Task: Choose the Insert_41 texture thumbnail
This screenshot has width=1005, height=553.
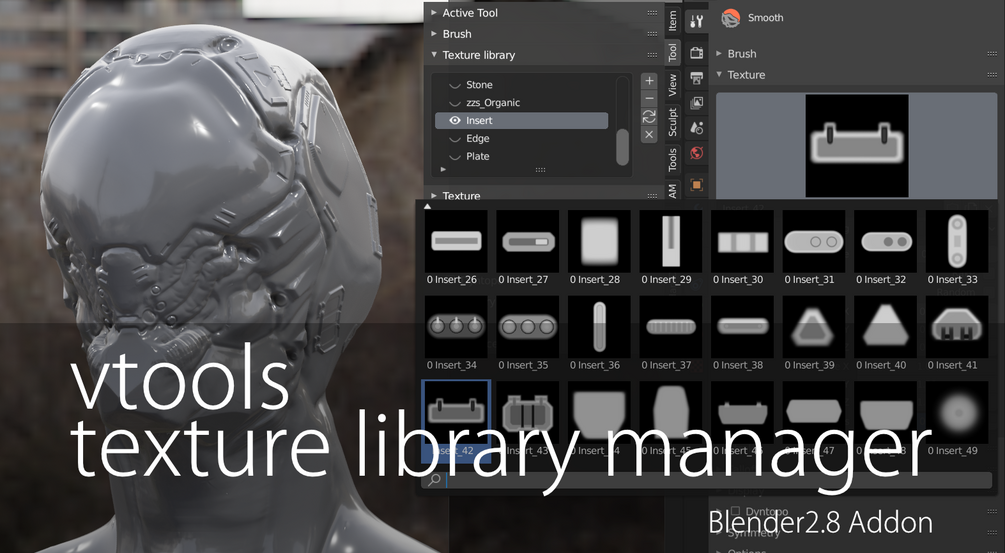Action: point(957,327)
